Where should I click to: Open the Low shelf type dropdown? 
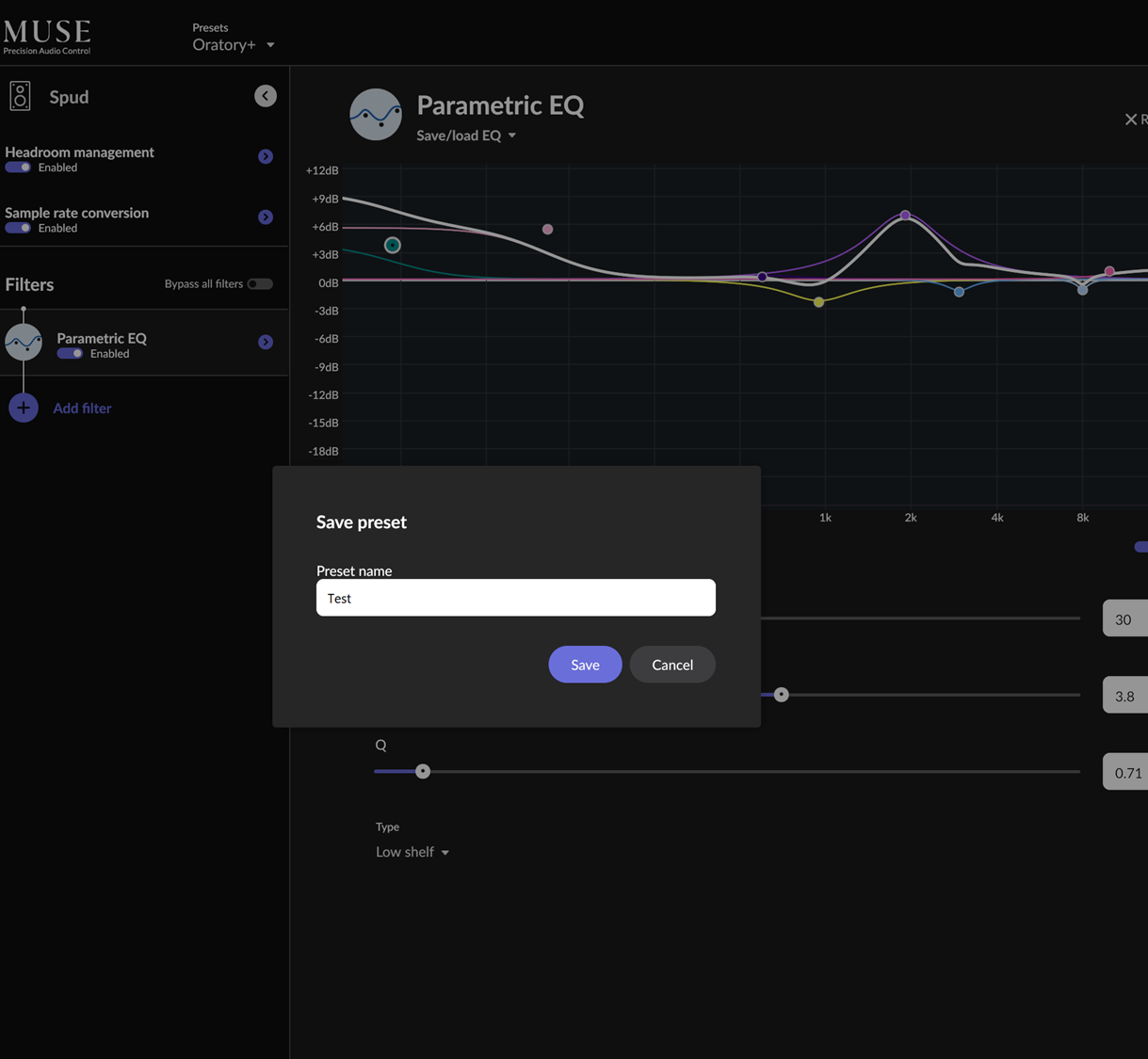412,852
